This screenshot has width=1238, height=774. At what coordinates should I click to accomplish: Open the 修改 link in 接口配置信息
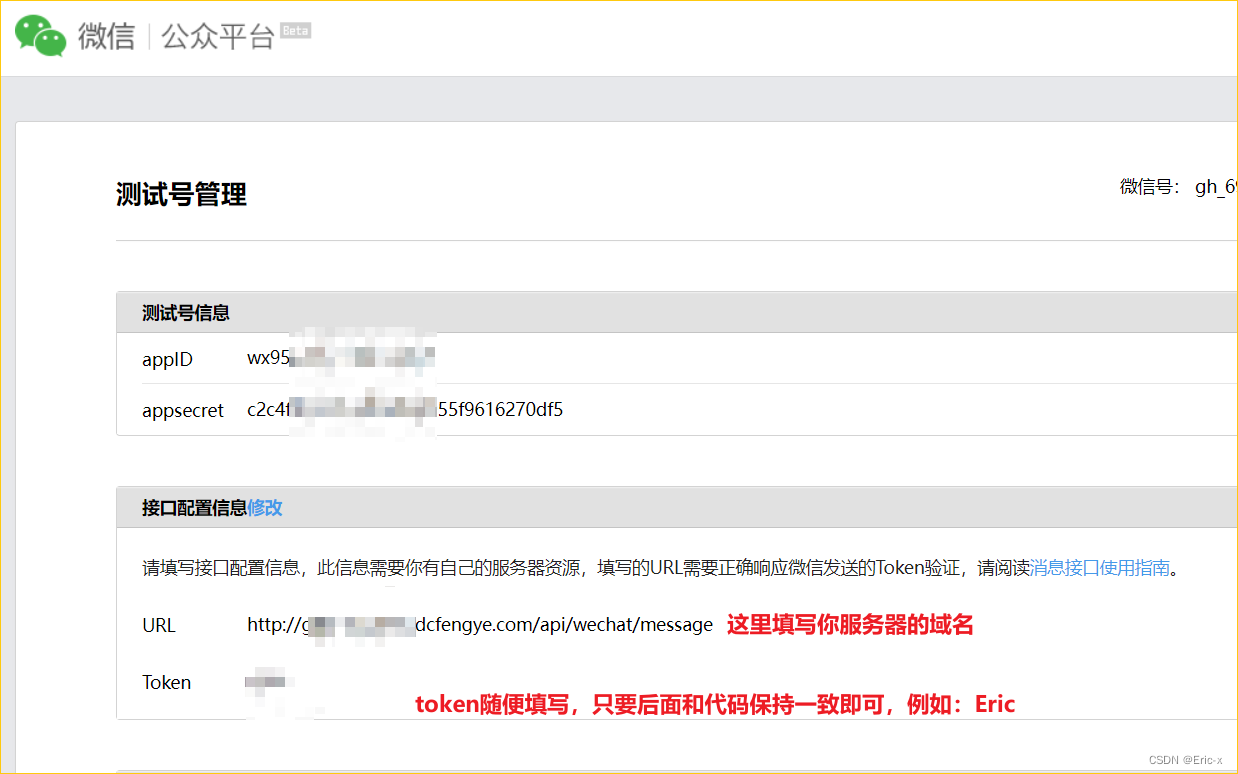click(x=265, y=507)
